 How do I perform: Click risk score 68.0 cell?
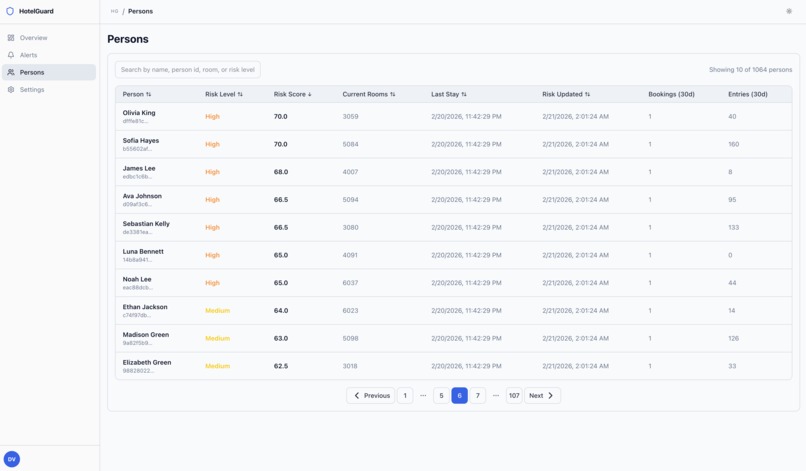[281, 172]
